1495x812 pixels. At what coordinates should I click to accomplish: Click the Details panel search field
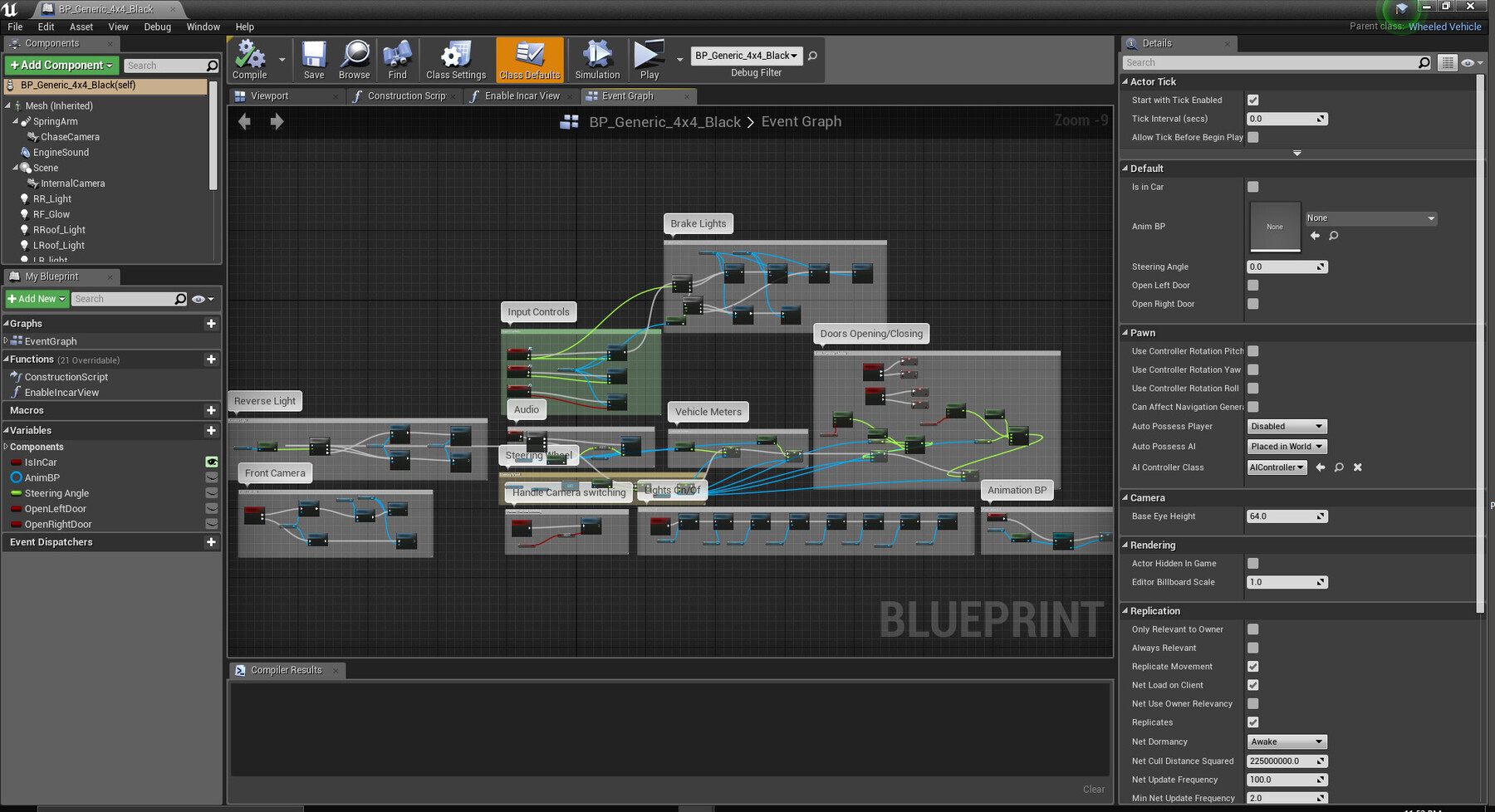(x=1271, y=62)
